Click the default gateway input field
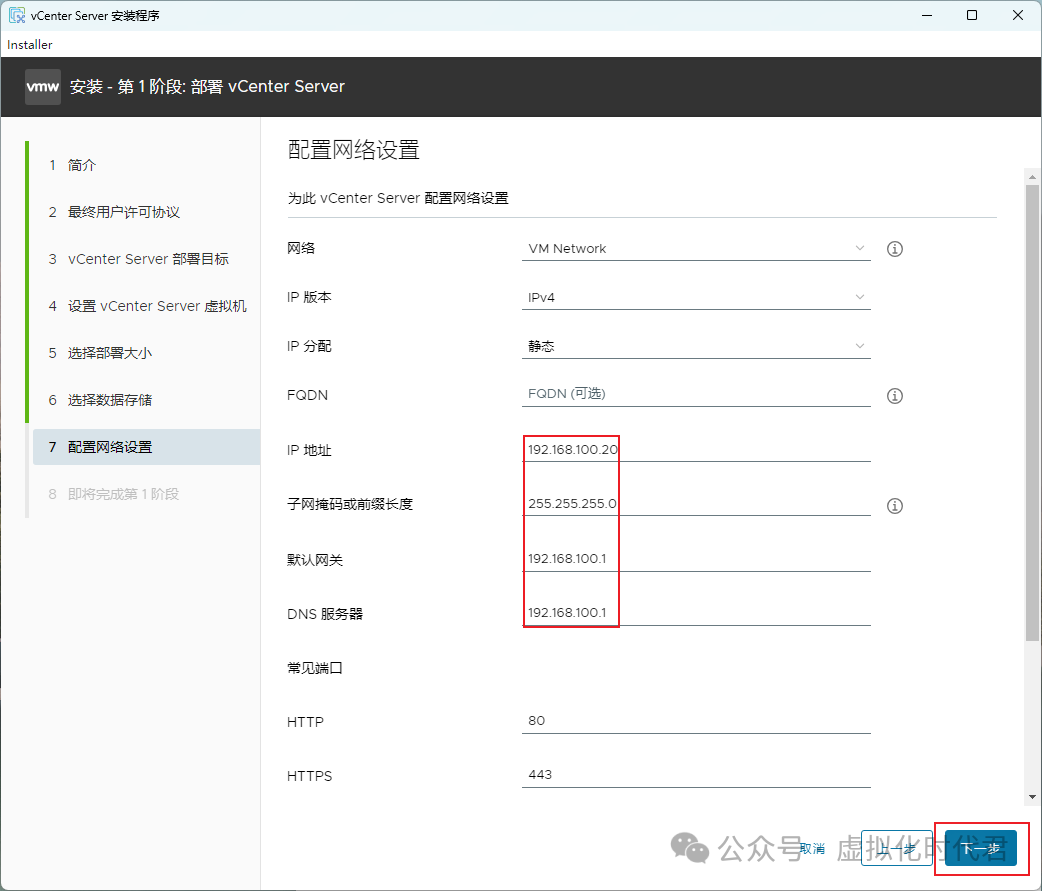Viewport: 1042px width, 891px height. pyautogui.click(x=696, y=559)
